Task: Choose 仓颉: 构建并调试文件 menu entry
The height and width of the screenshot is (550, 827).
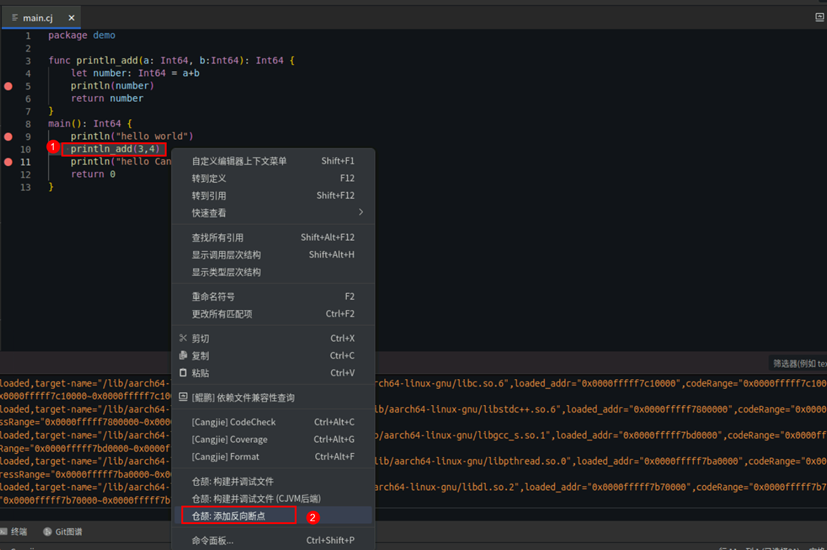Action: pyautogui.click(x=273, y=481)
